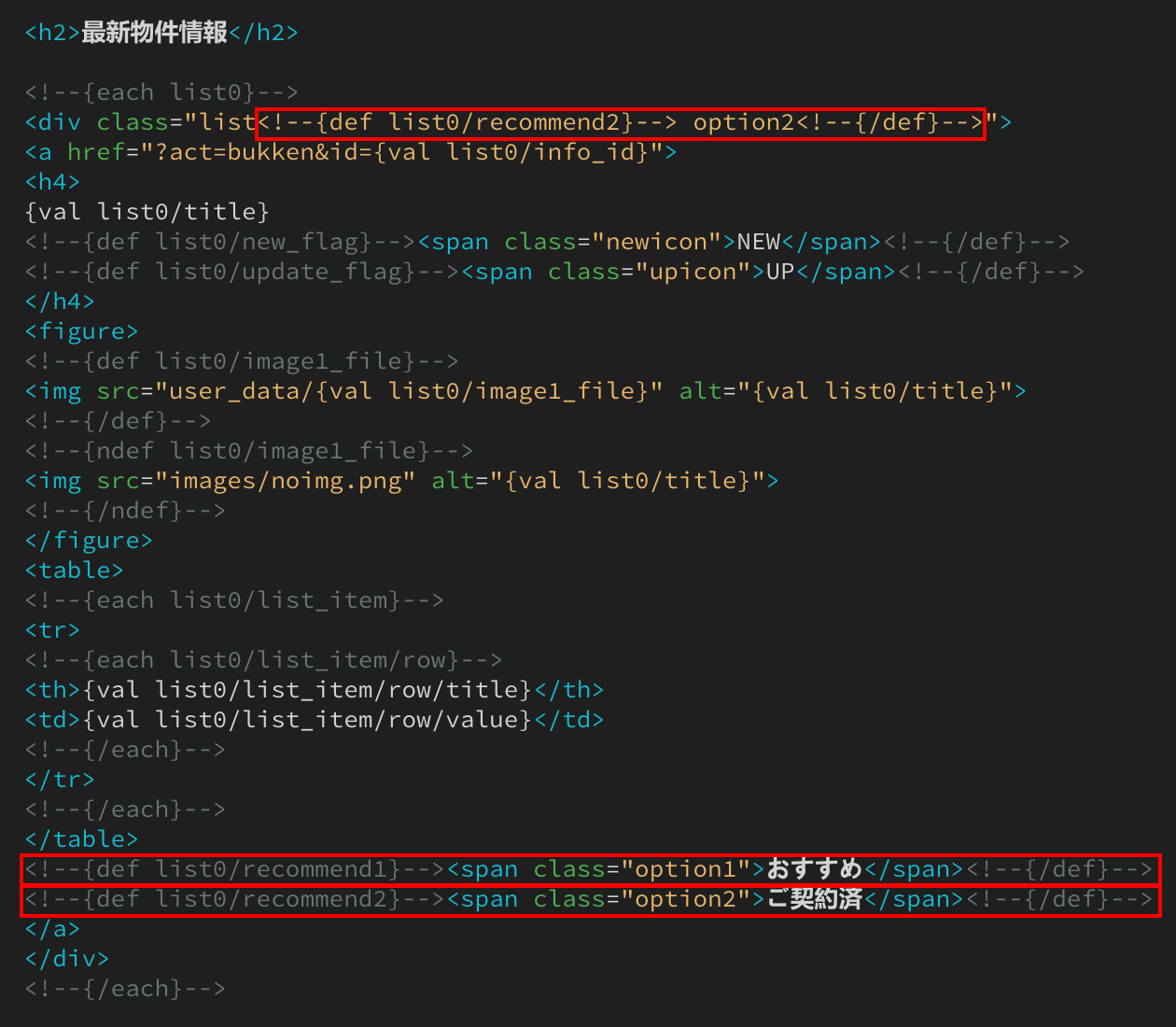
Task: Click the user_data img src attribute value
Action: click(409, 391)
